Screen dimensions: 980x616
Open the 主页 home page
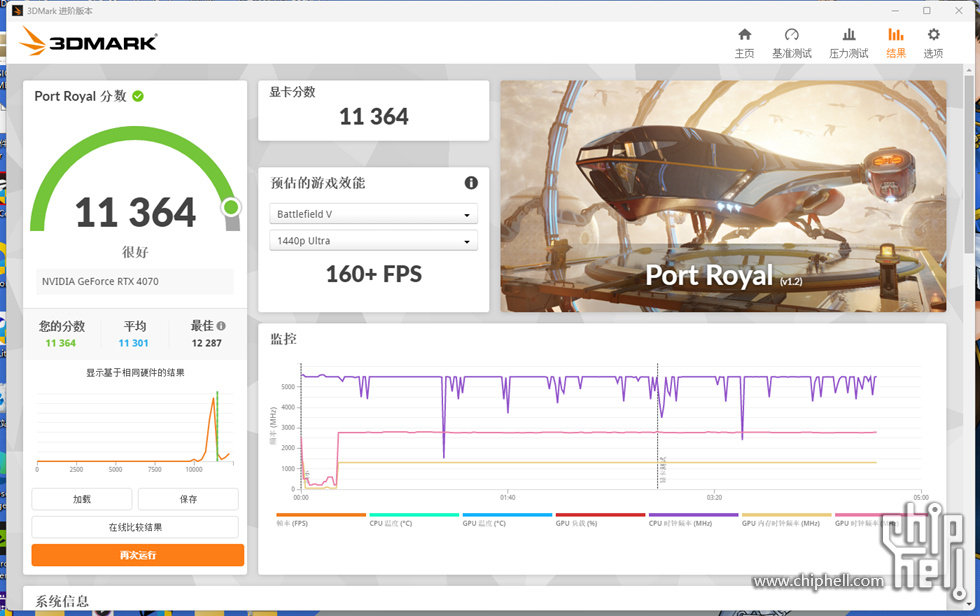744,43
